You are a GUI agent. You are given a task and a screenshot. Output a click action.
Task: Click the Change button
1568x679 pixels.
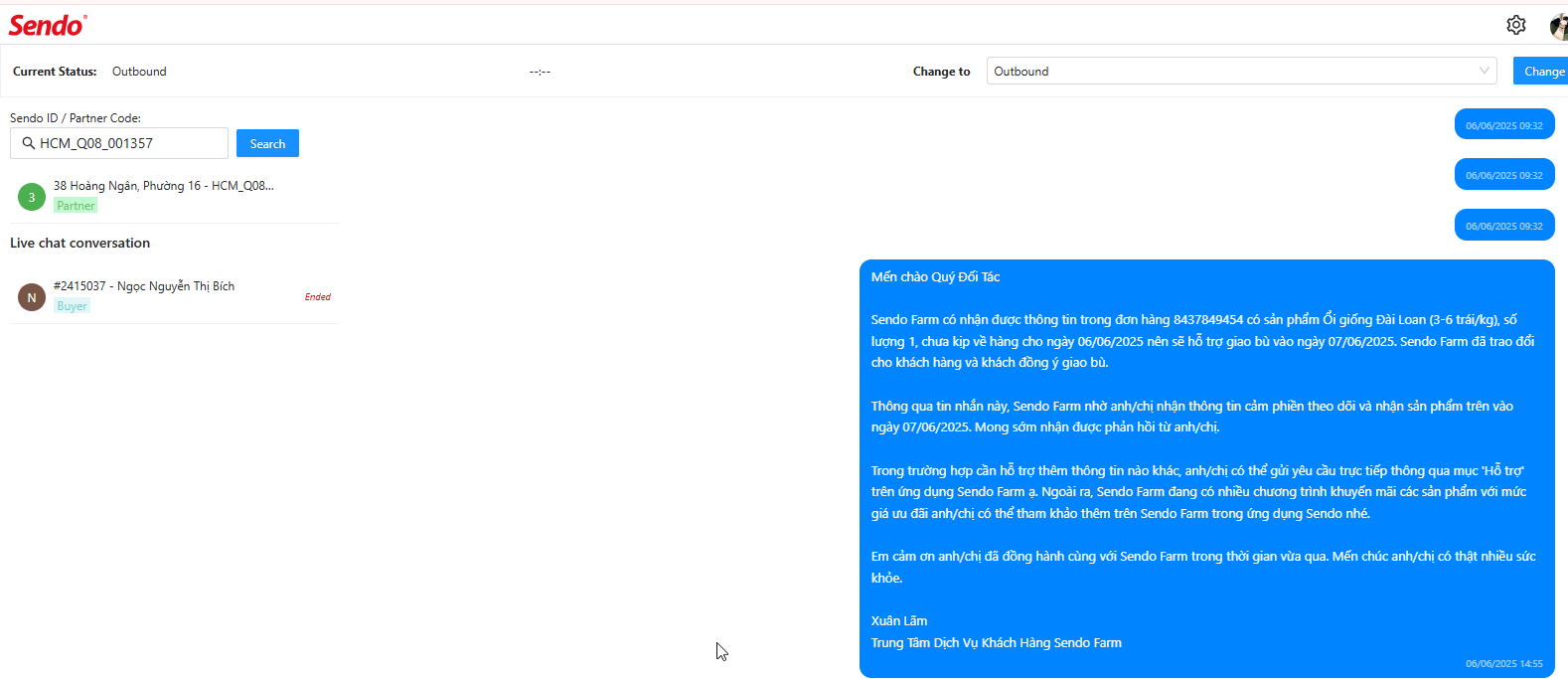tap(1540, 71)
